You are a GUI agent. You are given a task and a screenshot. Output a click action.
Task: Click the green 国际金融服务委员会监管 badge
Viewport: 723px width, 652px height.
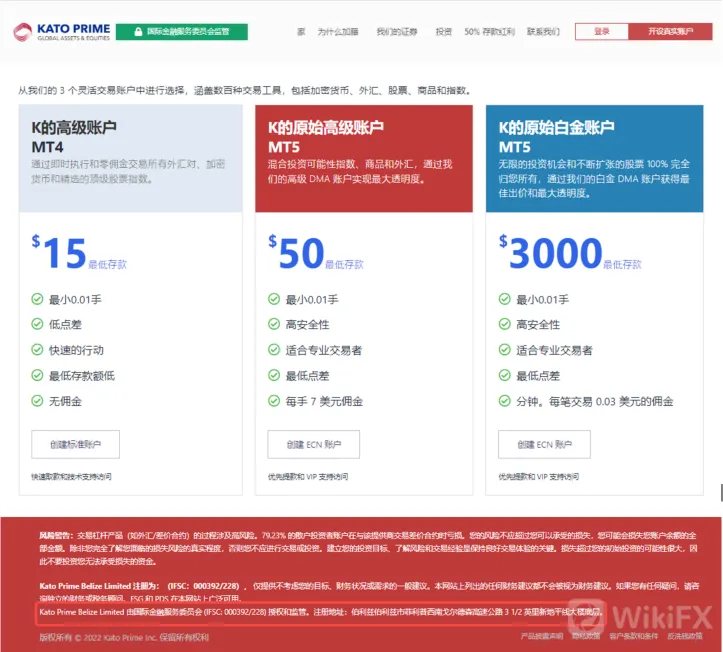point(182,32)
